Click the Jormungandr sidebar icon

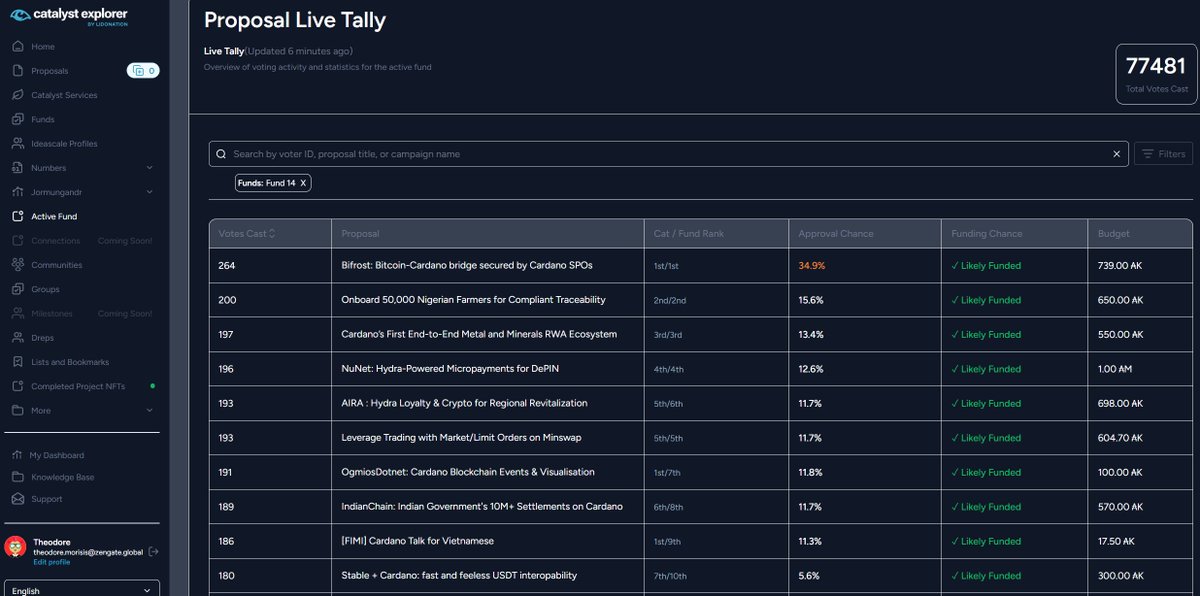17,192
